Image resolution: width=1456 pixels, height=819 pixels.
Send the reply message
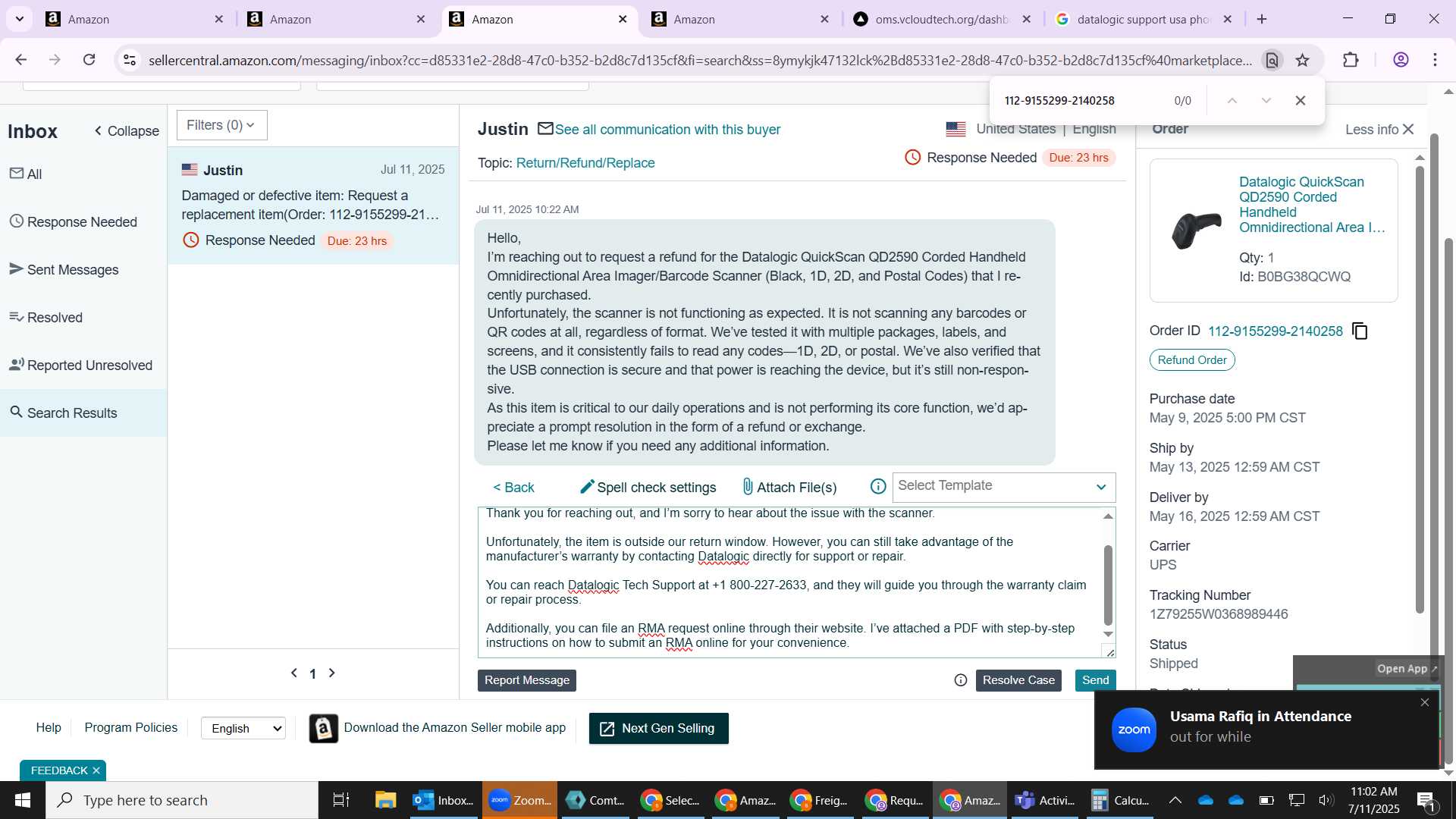coord(1095,680)
